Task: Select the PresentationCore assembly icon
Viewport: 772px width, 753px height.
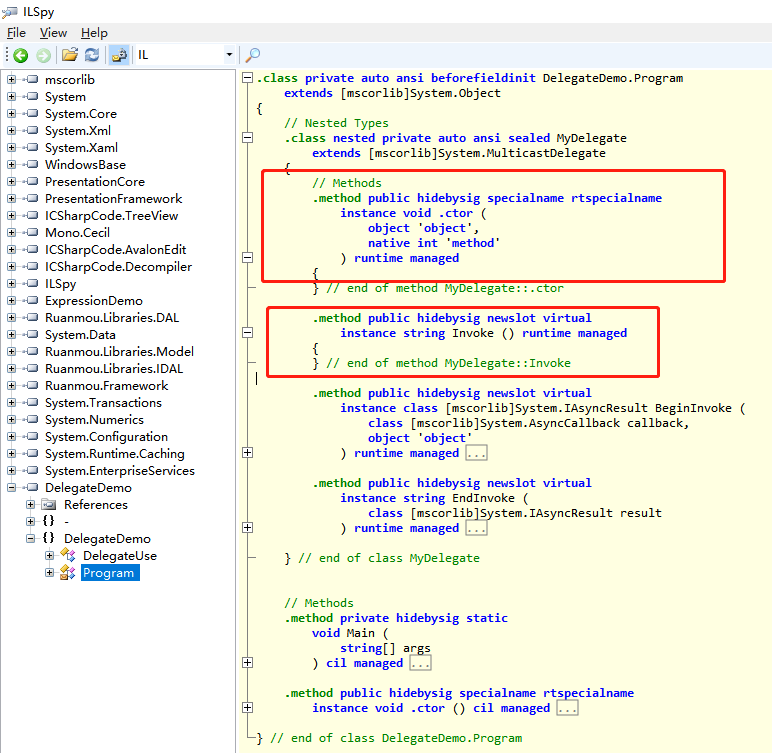Action: 32,181
